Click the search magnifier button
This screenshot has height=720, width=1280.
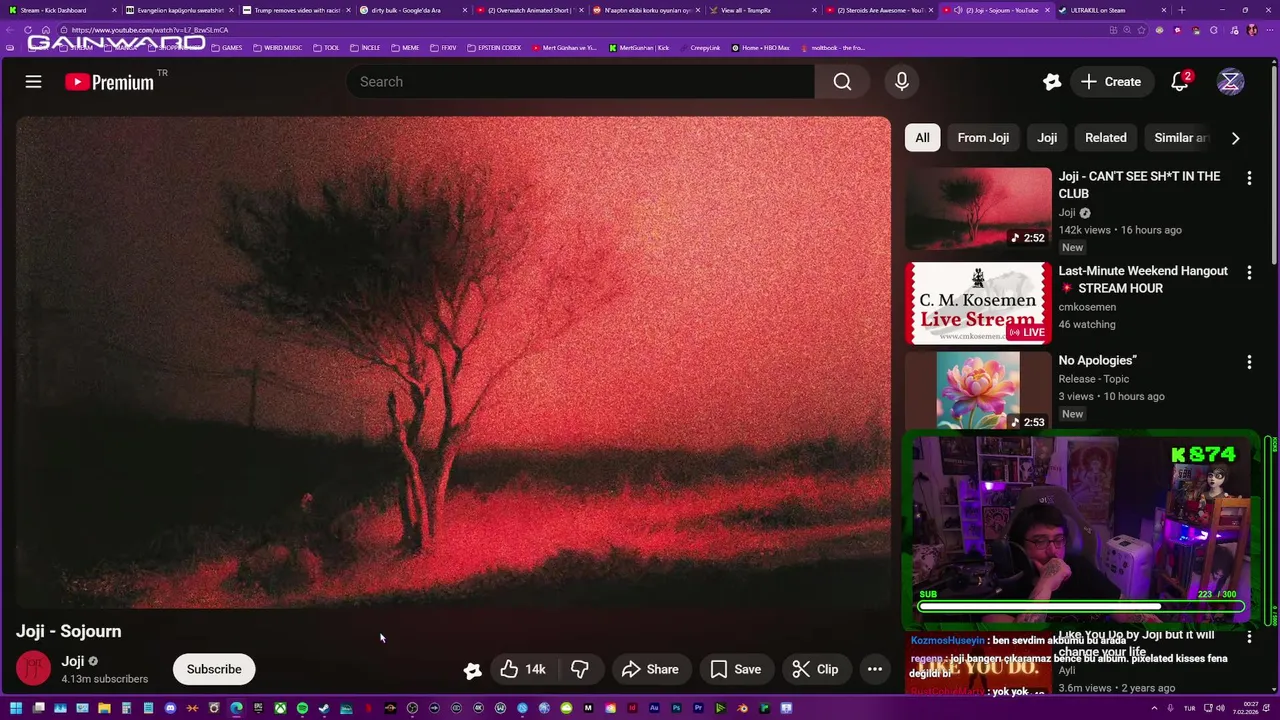click(842, 82)
